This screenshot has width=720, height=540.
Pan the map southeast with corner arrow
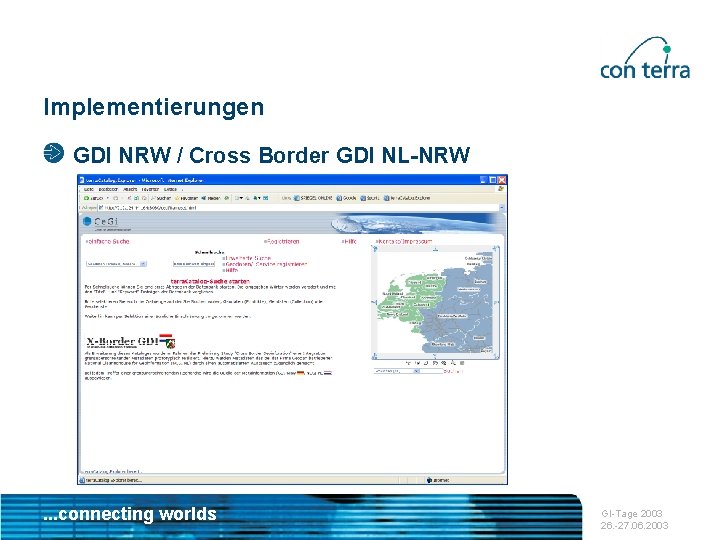coord(496,355)
